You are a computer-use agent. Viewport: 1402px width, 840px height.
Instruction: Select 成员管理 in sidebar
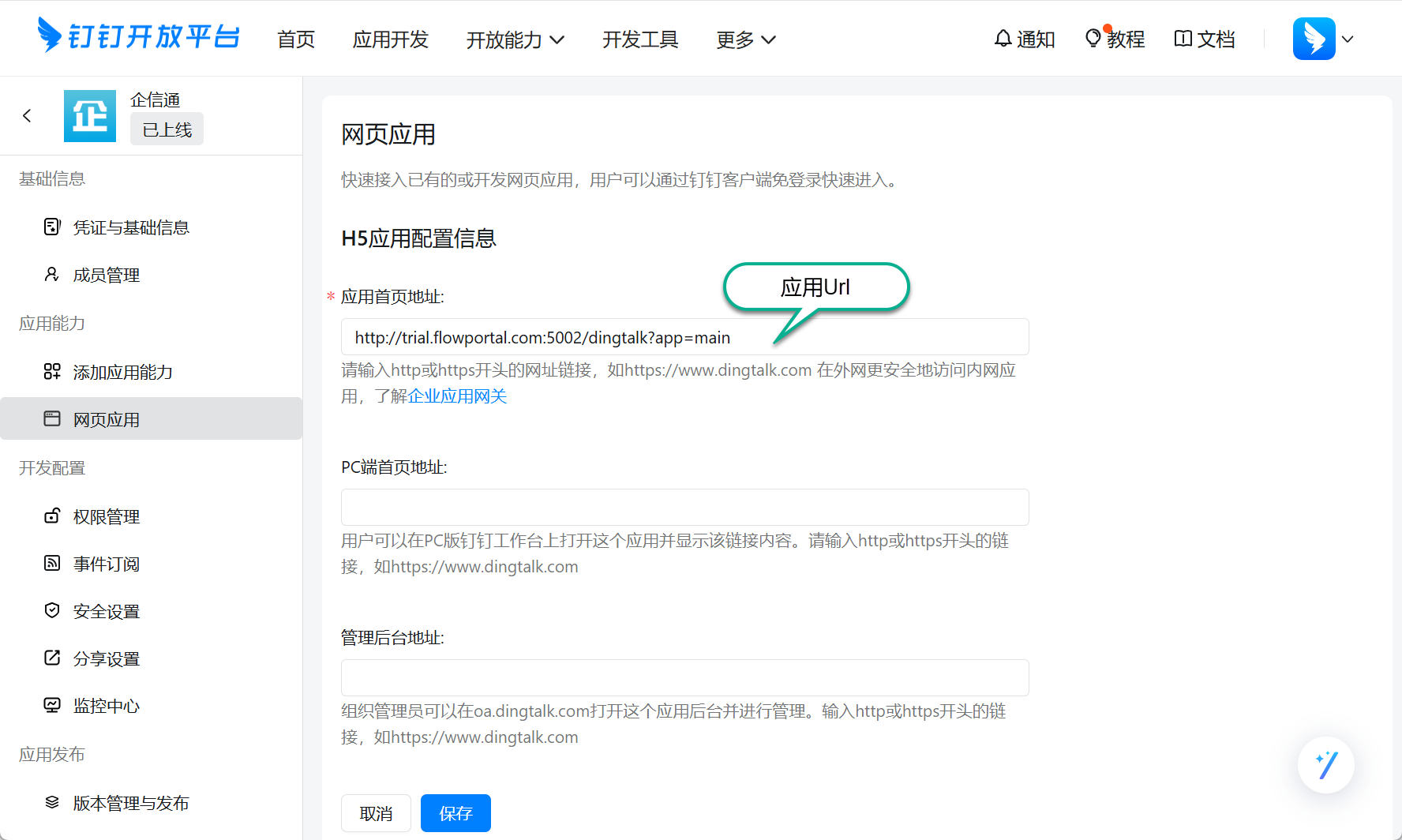pyautogui.click(x=152, y=275)
